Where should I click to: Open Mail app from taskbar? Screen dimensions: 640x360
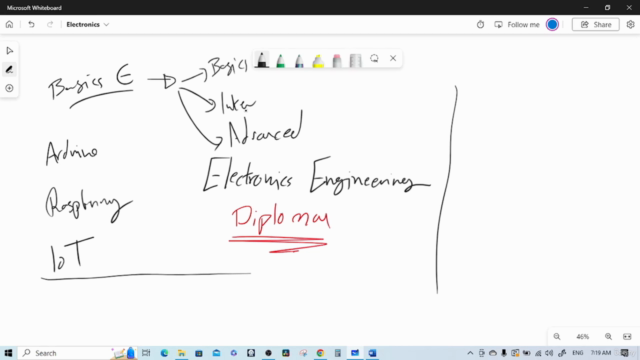pos(216,353)
